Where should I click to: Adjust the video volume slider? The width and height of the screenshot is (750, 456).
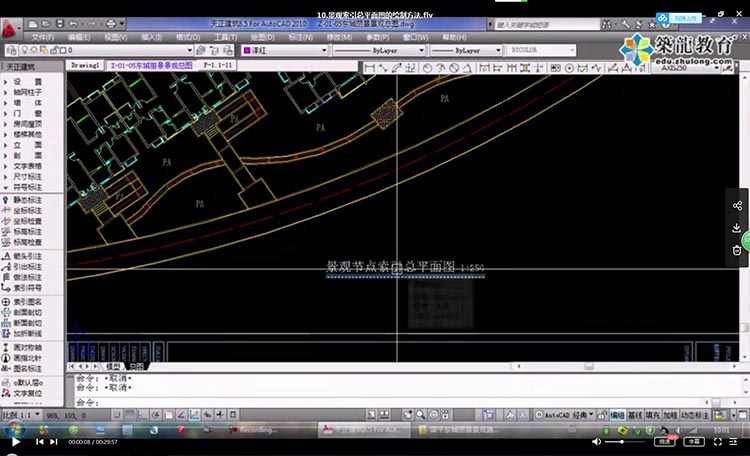[624, 442]
